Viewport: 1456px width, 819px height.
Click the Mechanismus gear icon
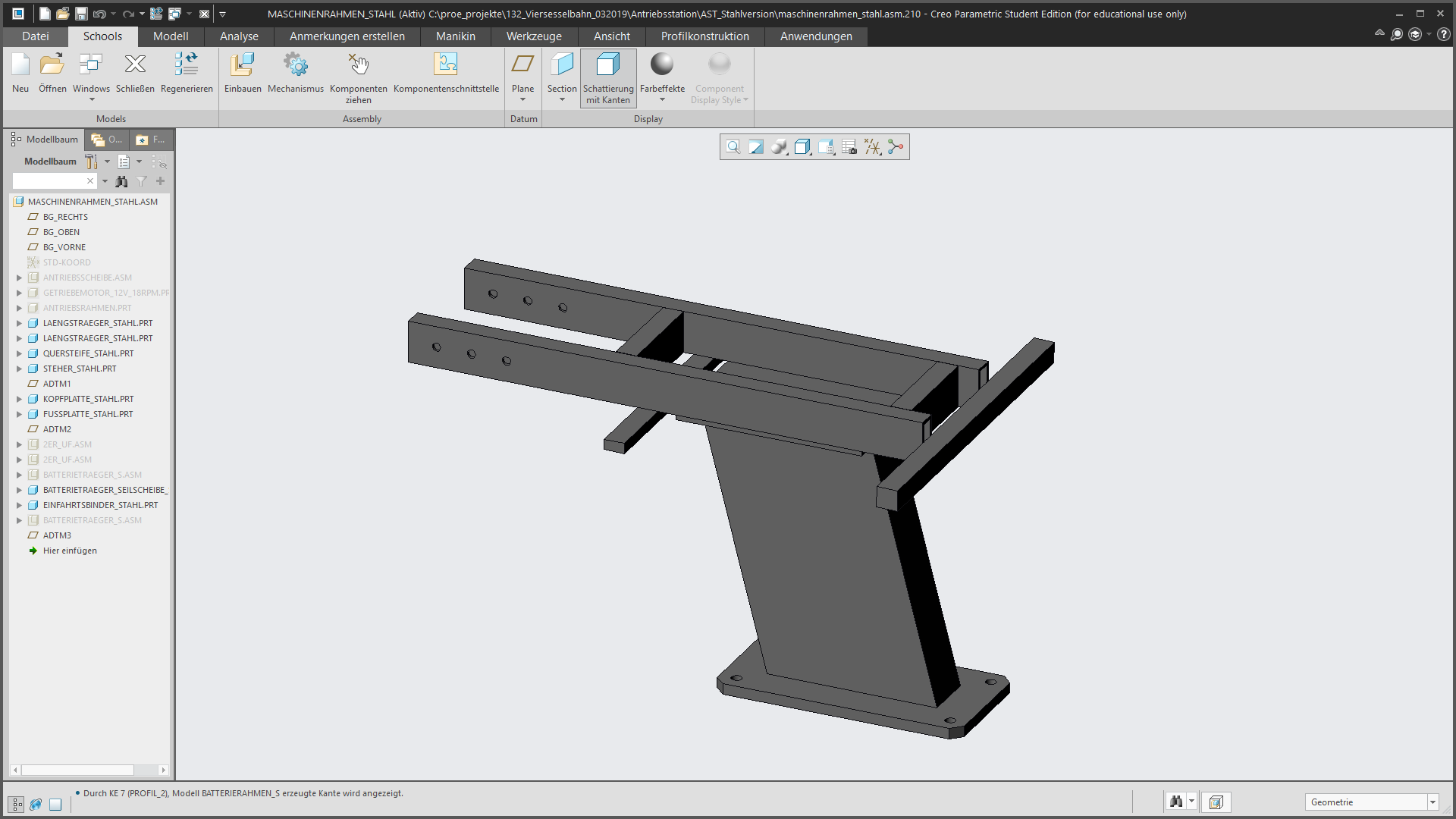pyautogui.click(x=295, y=65)
